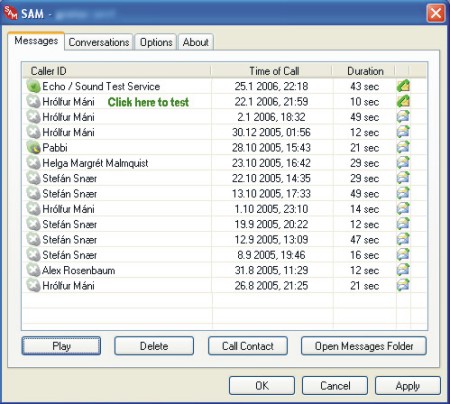Click the away status icon next to Pabbi
Screen dimensions: 450x404
click(x=33, y=148)
